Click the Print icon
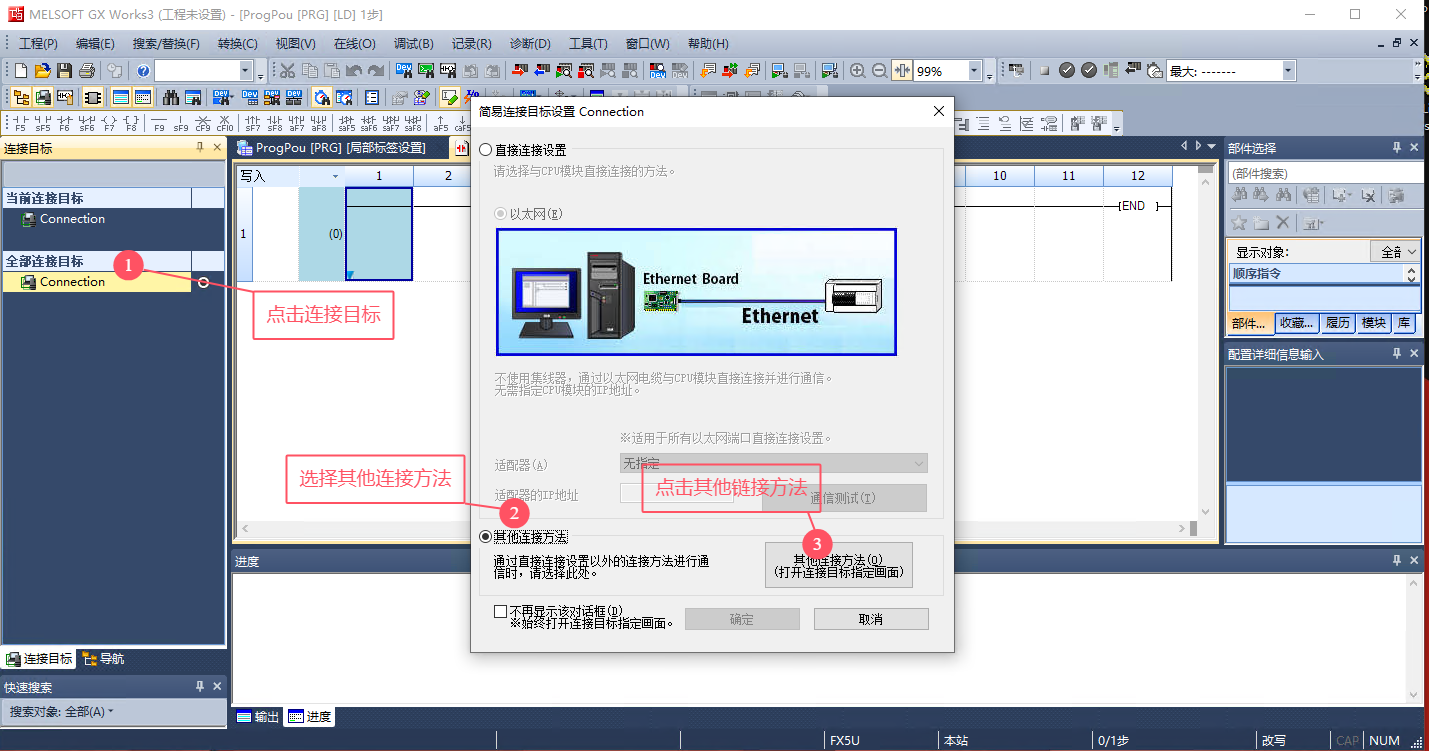 click(x=86, y=71)
